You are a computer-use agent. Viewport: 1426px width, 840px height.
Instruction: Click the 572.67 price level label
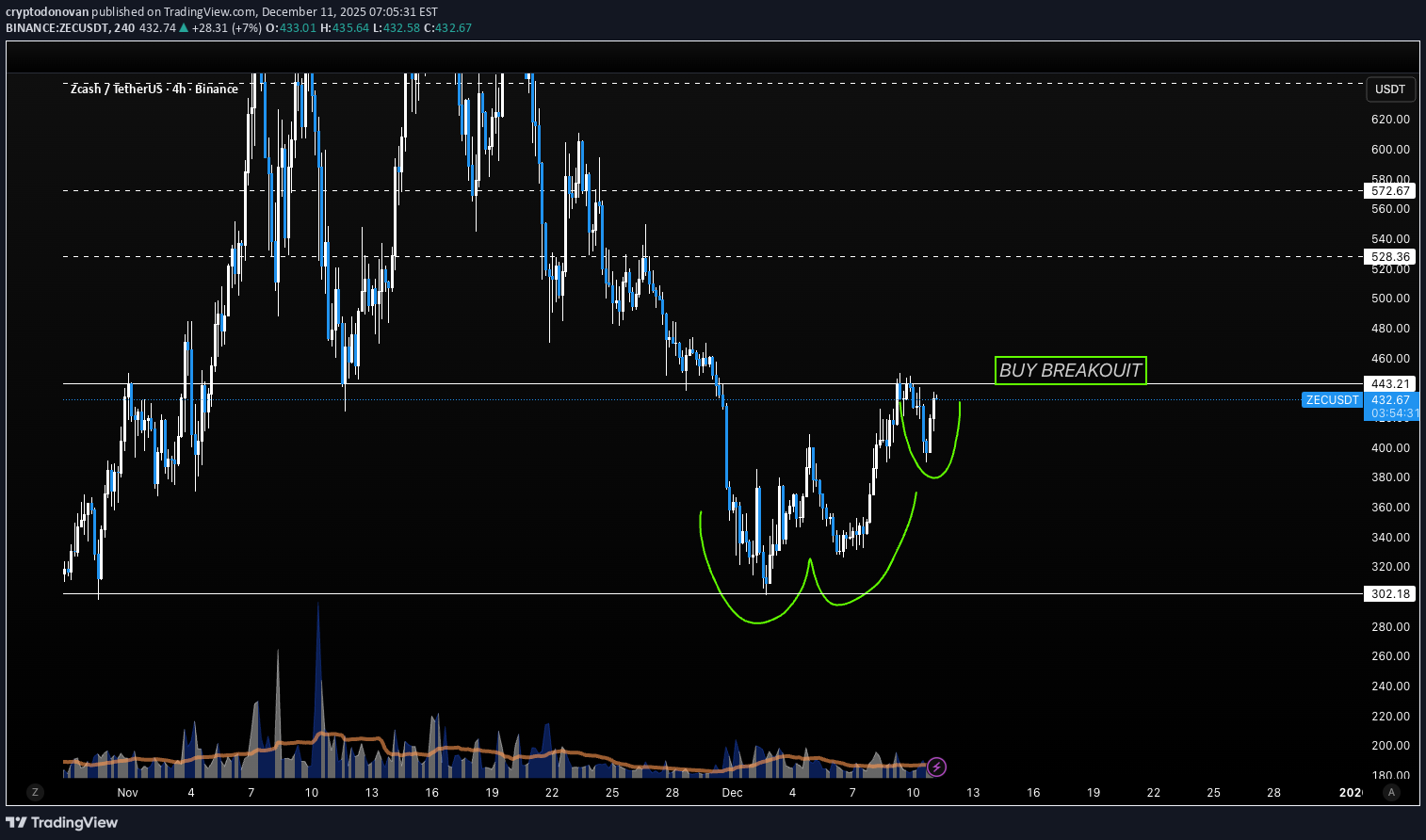pos(1390,190)
